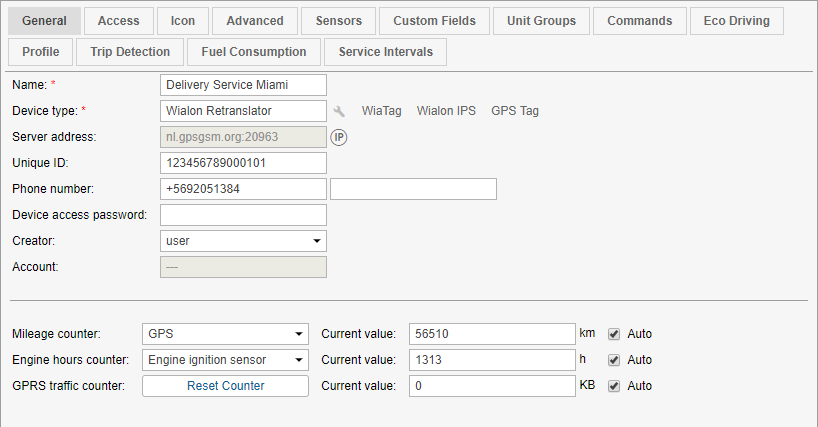Click the Name field with Delivery Service Miami

click(243, 85)
